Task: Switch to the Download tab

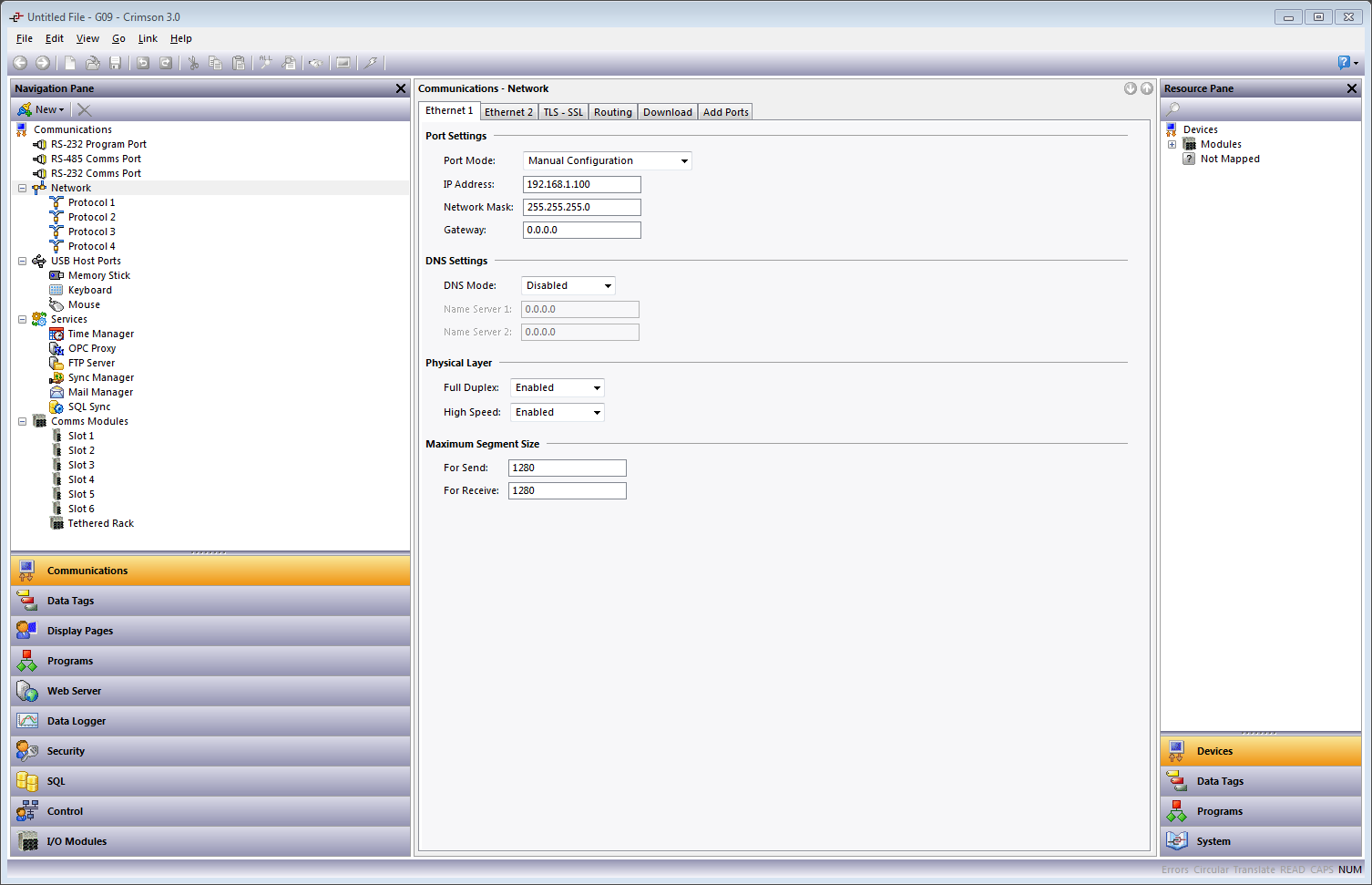Action: coord(668,112)
